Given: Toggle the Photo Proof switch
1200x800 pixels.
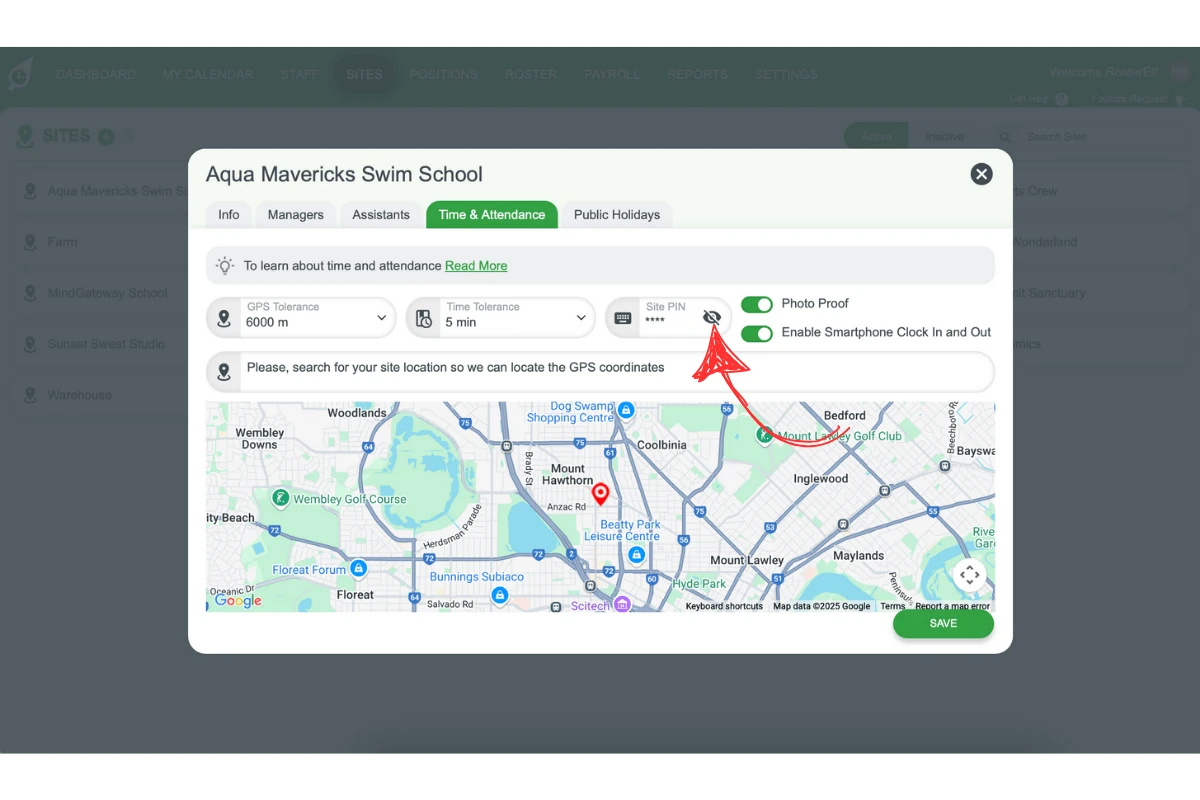Looking at the screenshot, I should pos(757,304).
